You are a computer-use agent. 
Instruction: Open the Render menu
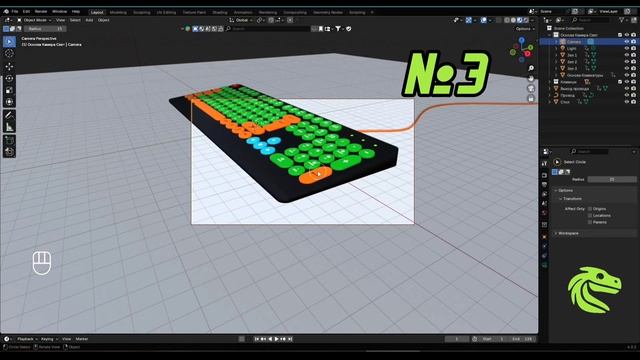pyautogui.click(x=41, y=11)
